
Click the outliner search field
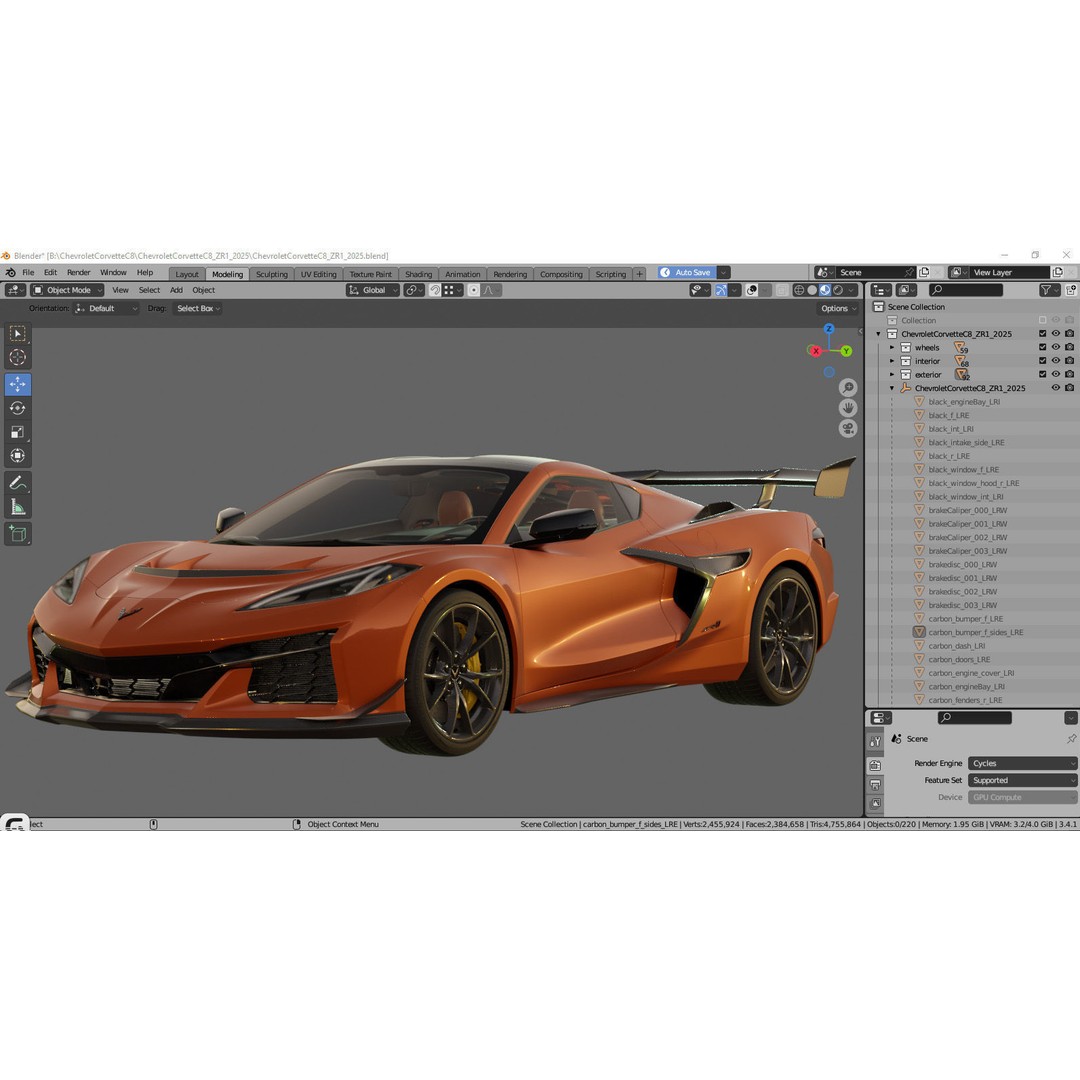coord(965,290)
